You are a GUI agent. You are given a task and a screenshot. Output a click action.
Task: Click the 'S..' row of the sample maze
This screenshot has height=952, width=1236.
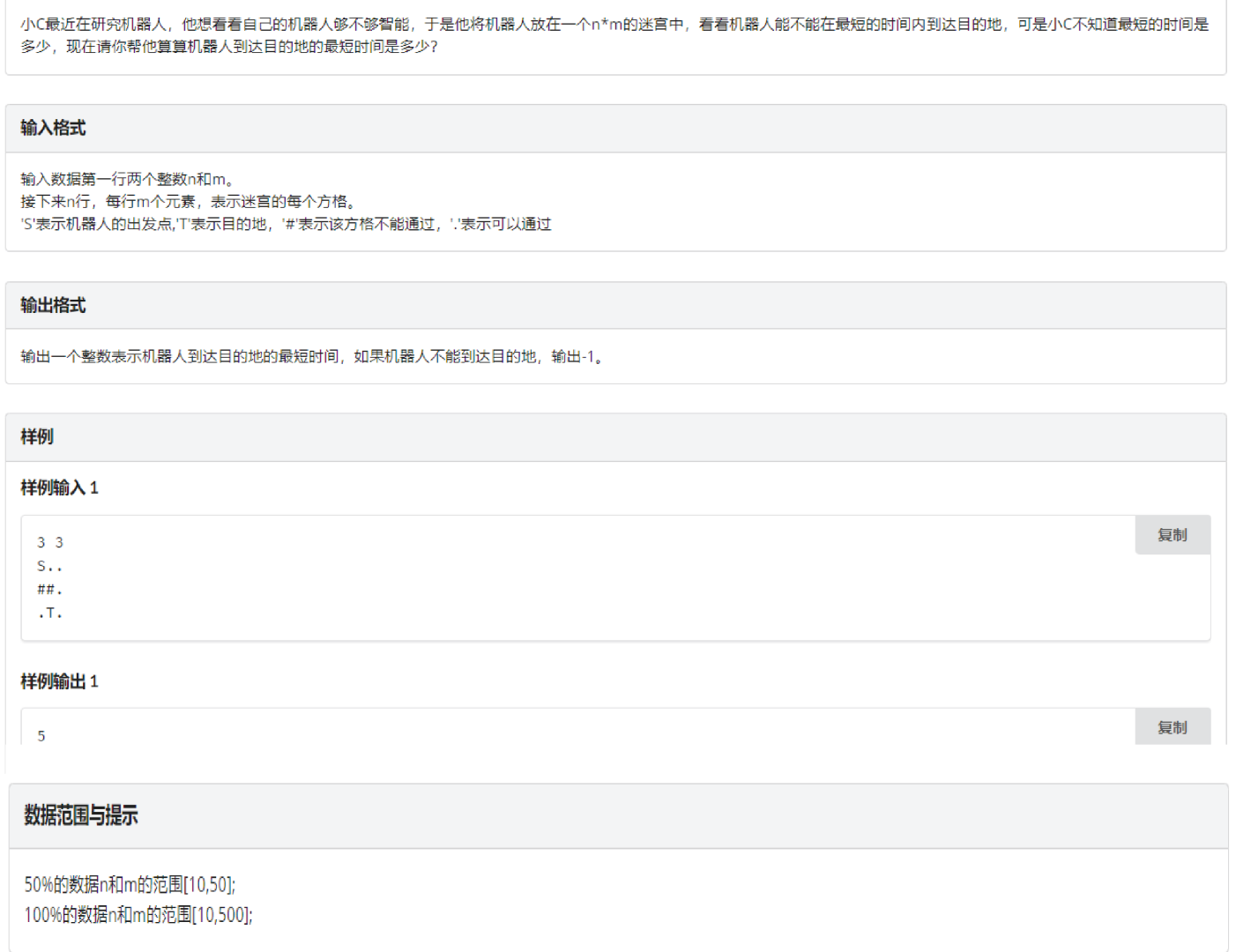(49, 567)
